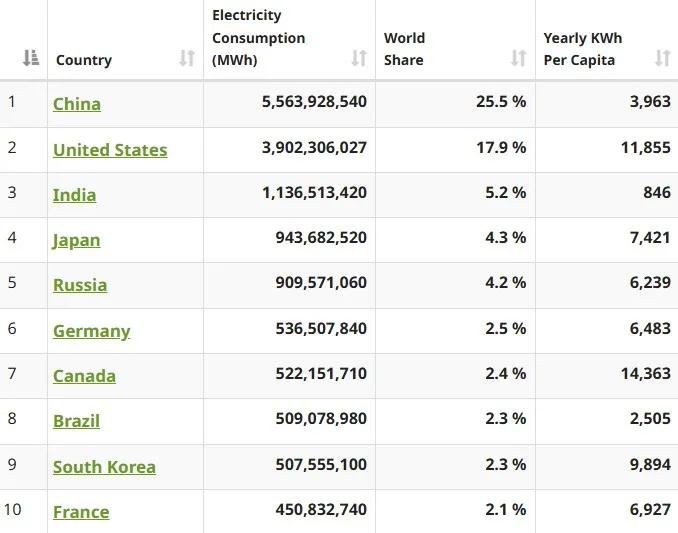Select China's consumption value 5,563,928,540
Image resolution: width=678 pixels, height=533 pixels.
pos(314,102)
